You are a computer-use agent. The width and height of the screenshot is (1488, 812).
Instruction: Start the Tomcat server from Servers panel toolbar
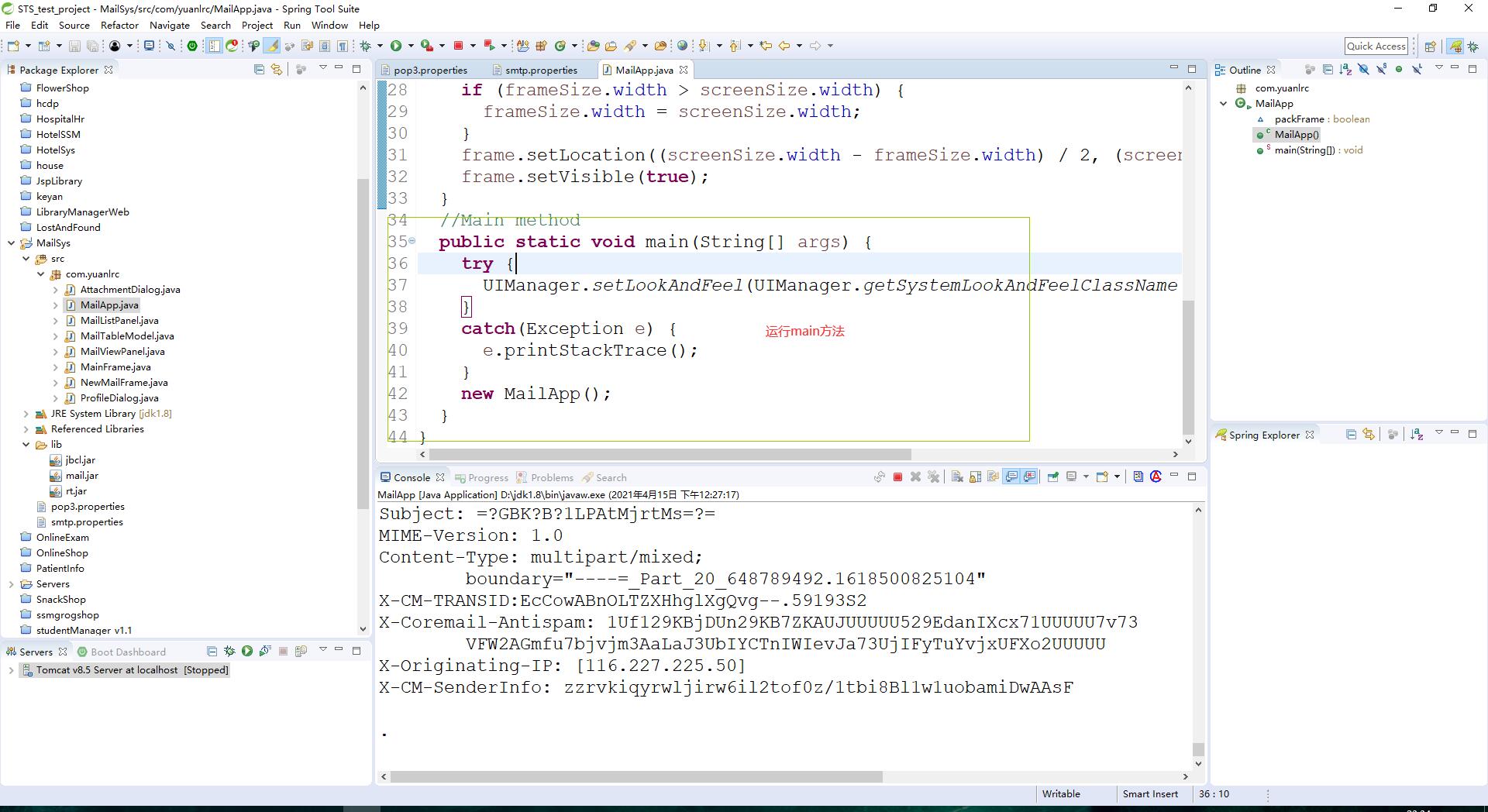[x=246, y=652]
